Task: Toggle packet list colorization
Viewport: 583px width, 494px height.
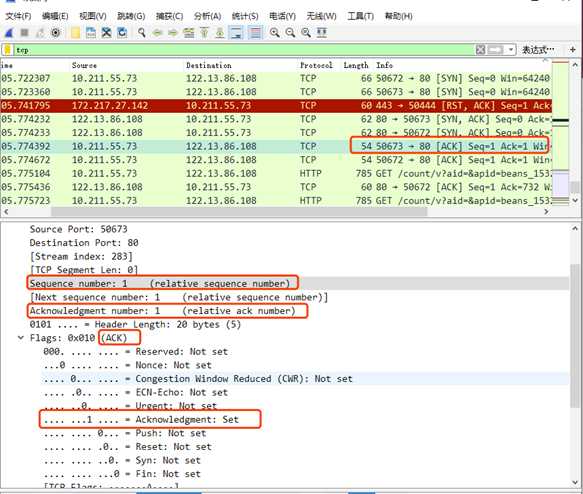Action: tap(255, 33)
